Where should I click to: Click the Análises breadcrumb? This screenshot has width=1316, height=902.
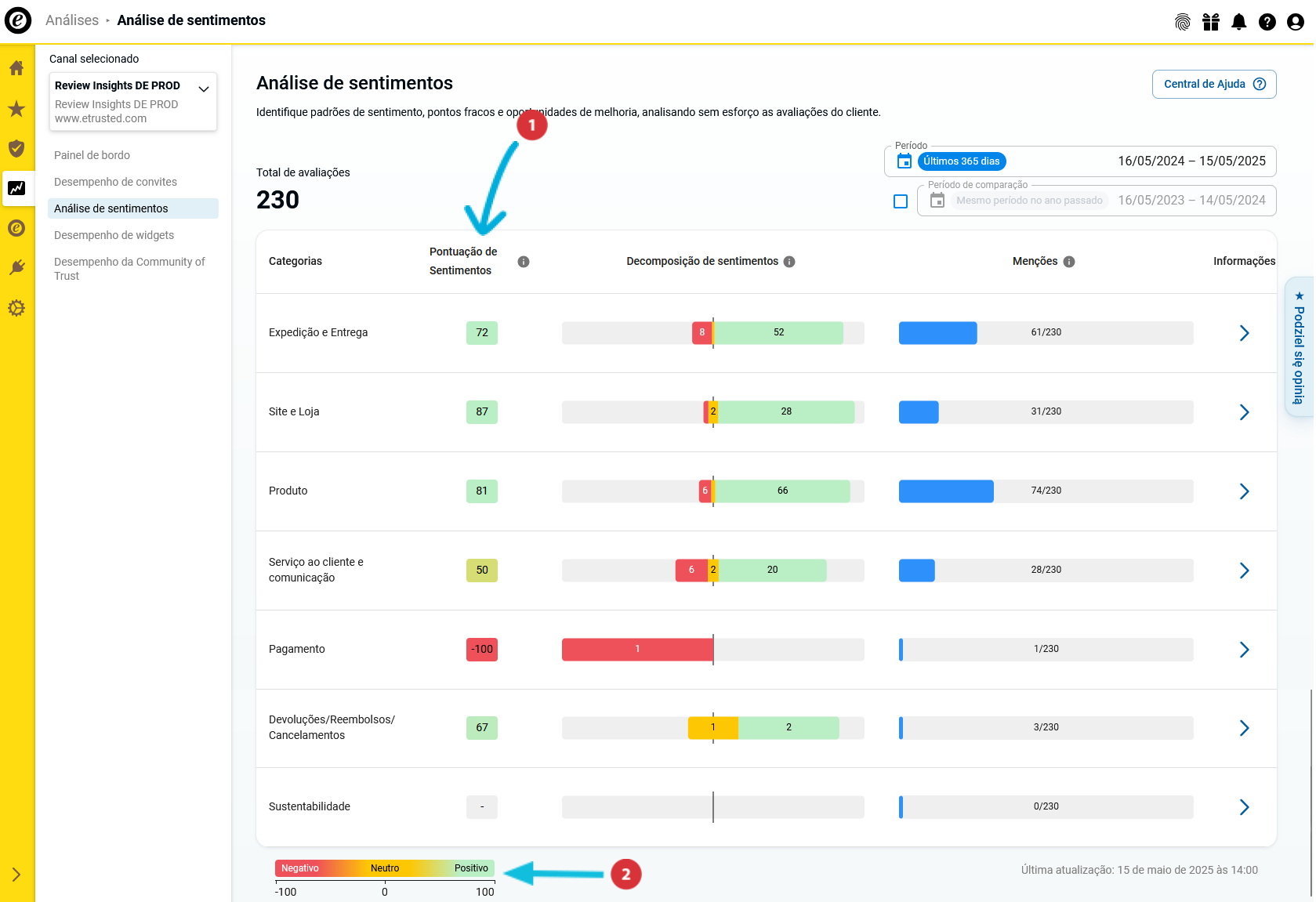72,20
